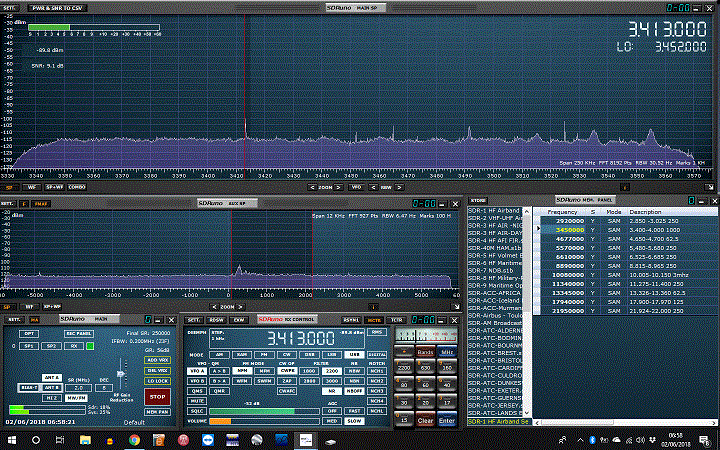Select VFO B
This screenshot has height=450, width=720.
tap(197, 381)
